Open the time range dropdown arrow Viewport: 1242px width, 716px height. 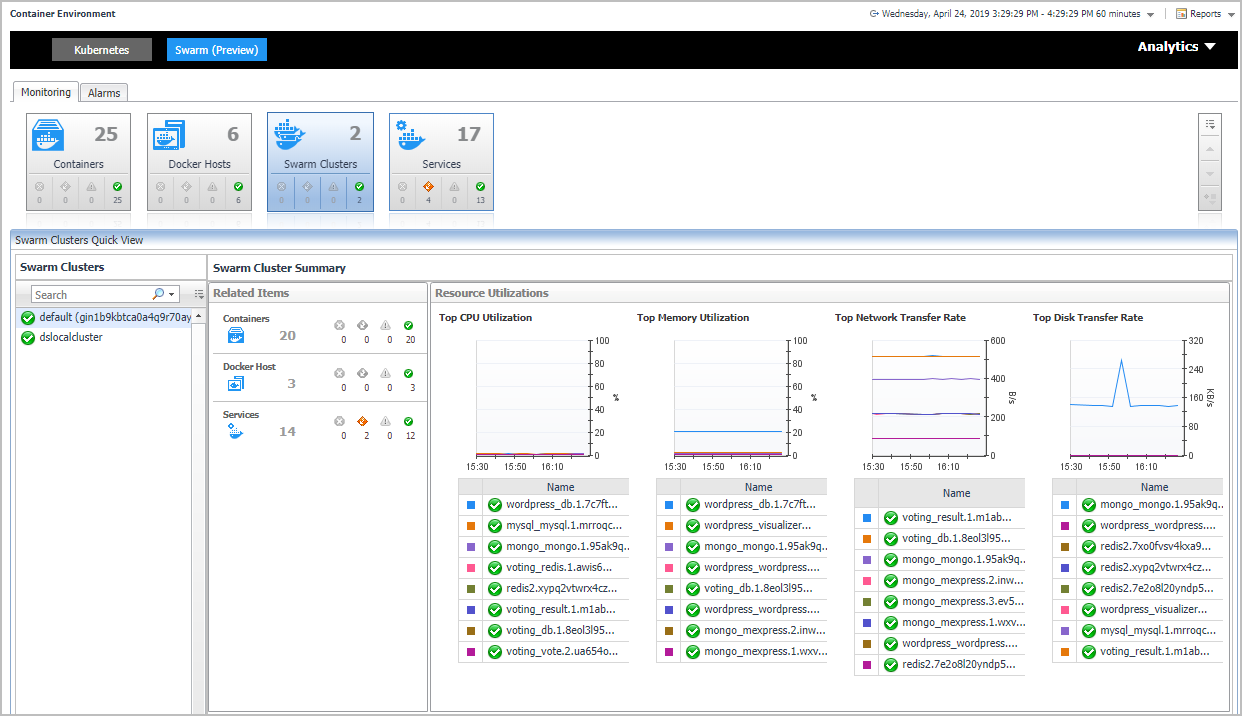(x=1151, y=15)
